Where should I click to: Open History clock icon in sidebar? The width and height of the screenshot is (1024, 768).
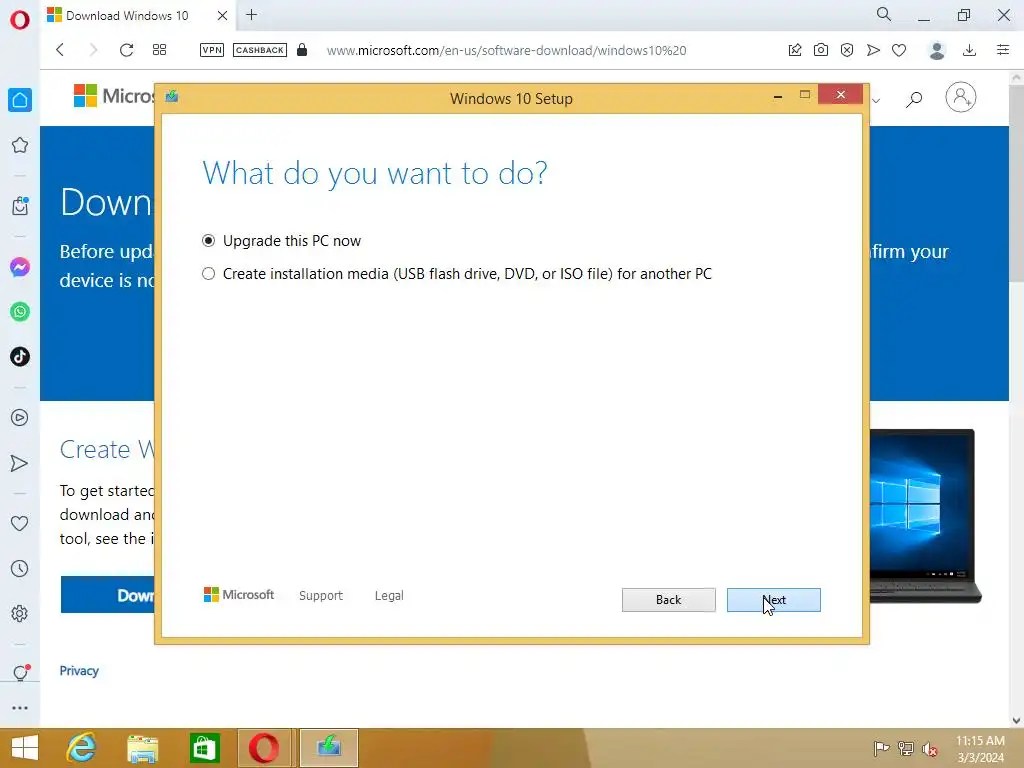20,569
